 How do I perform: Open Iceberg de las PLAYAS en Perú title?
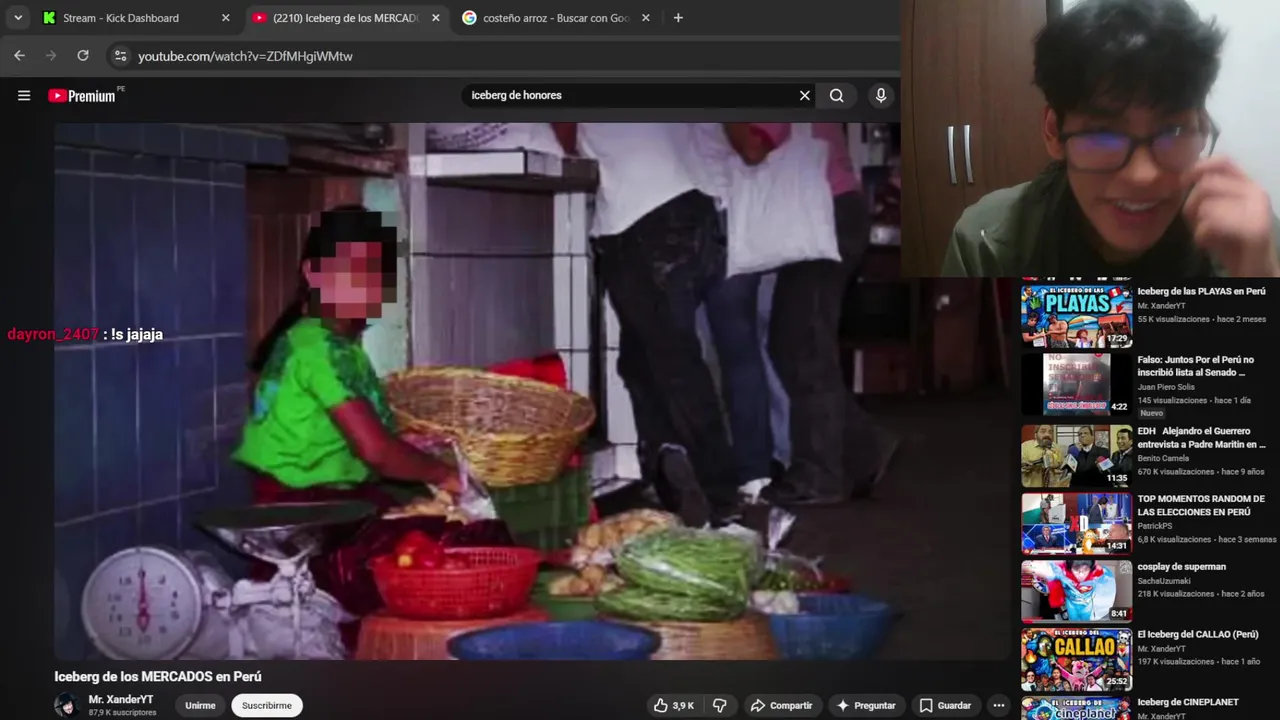coord(1201,291)
